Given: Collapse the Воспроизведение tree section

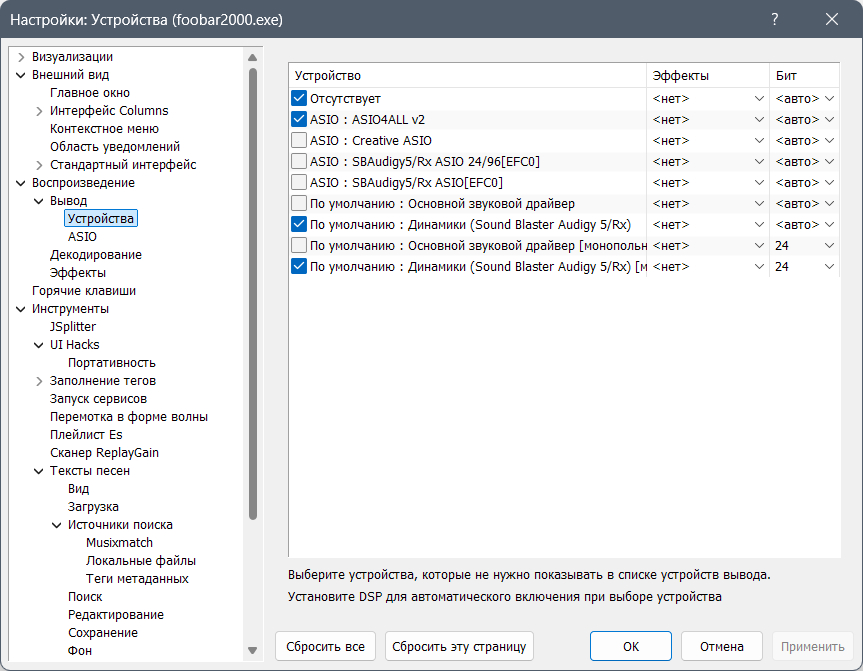Looking at the screenshot, I should click(x=21, y=183).
